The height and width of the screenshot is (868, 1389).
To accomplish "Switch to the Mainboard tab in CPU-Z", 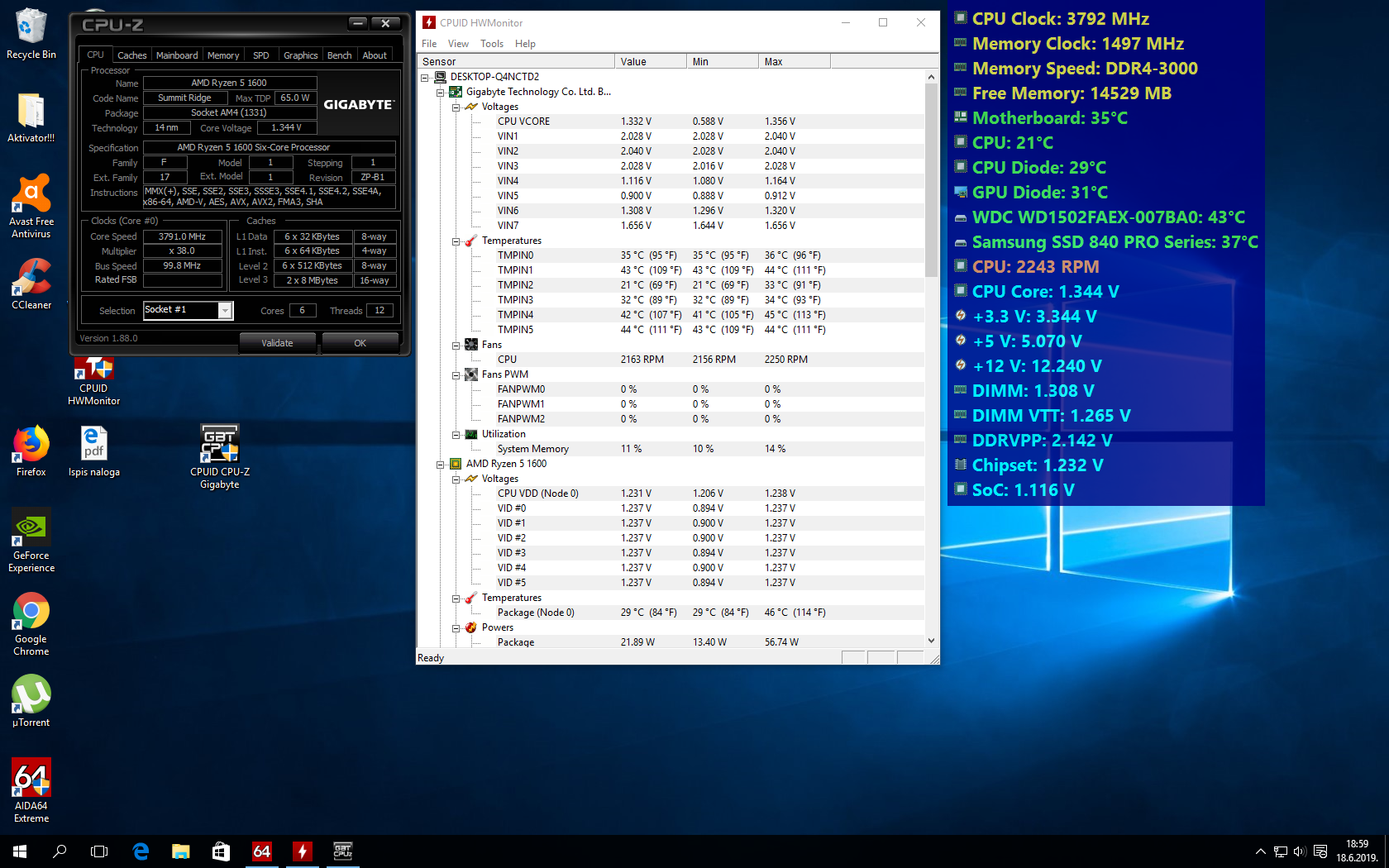I will (x=176, y=55).
